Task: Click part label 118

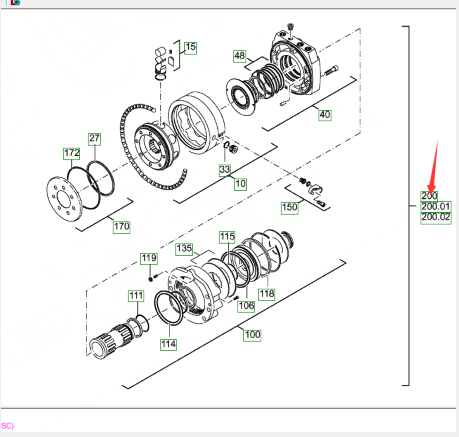Action: tap(267, 294)
